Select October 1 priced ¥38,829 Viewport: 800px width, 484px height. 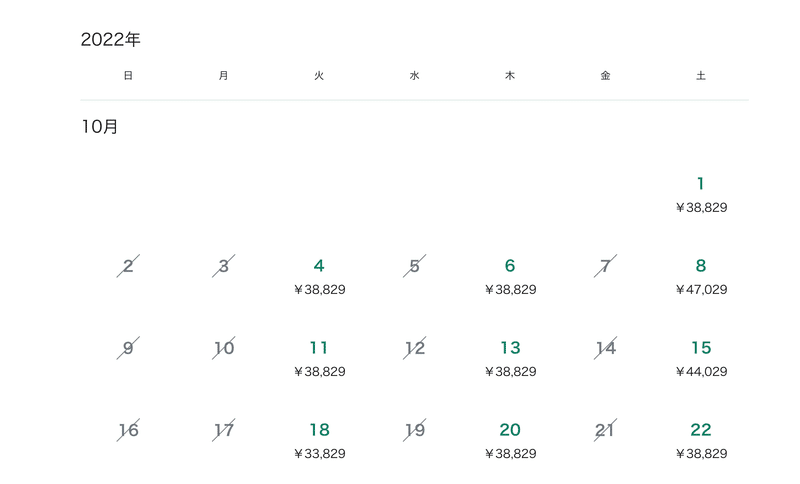tap(701, 194)
